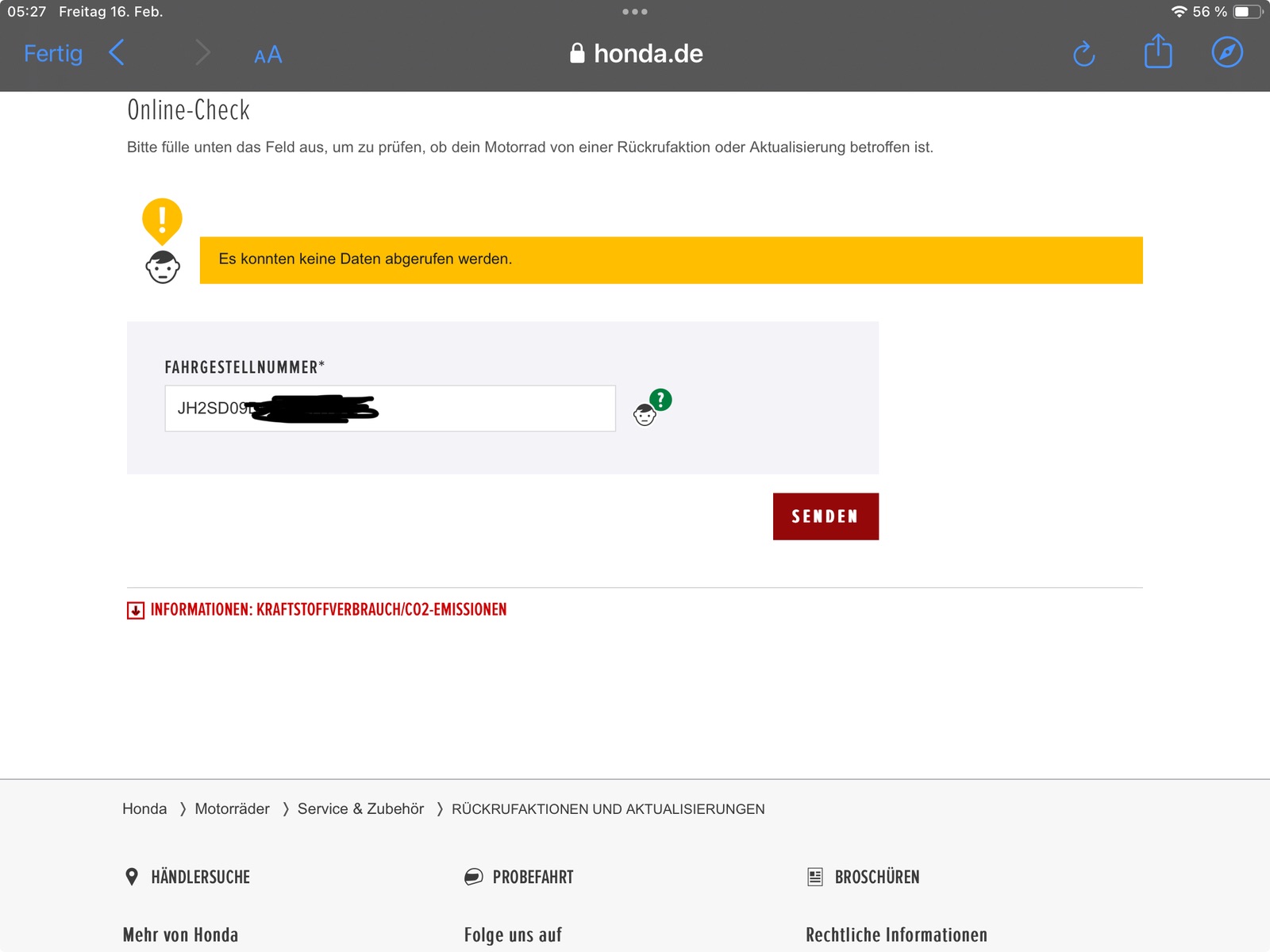Expand Kraftstoffverbrauch/CO2-Emissionen information
The width and height of the screenshot is (1270, 952).
click(x=328, y=609)
